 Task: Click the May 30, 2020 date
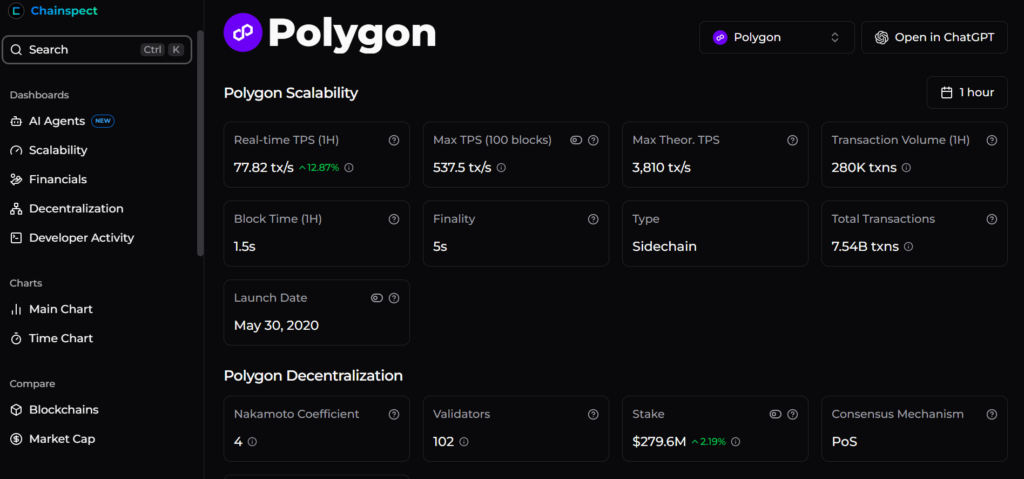coord(276,325)
